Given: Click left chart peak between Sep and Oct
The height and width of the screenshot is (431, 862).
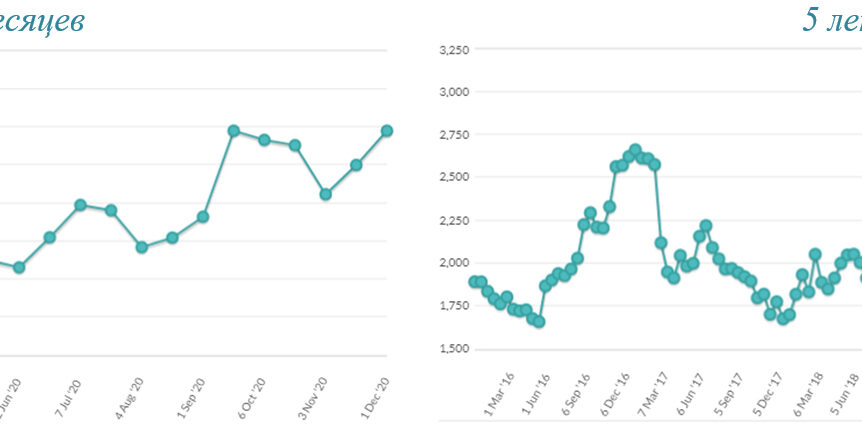Looking at the screenshot, I should [x=233, y=131].
